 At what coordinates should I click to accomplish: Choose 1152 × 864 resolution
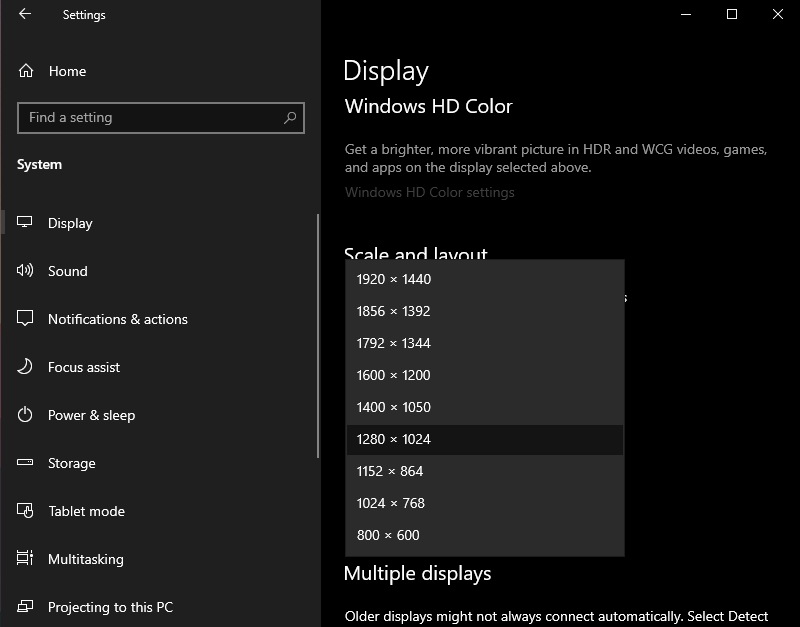(x=485, y=471)
